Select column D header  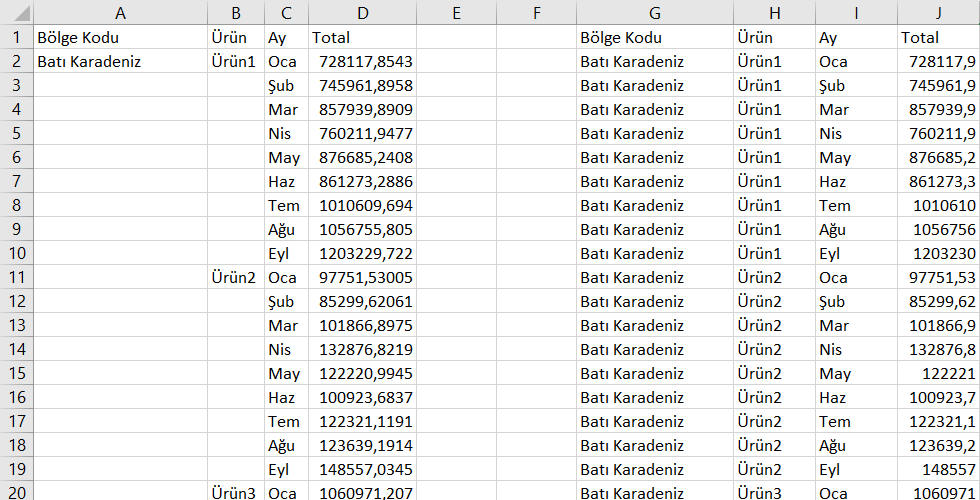[x=362, y=12]
